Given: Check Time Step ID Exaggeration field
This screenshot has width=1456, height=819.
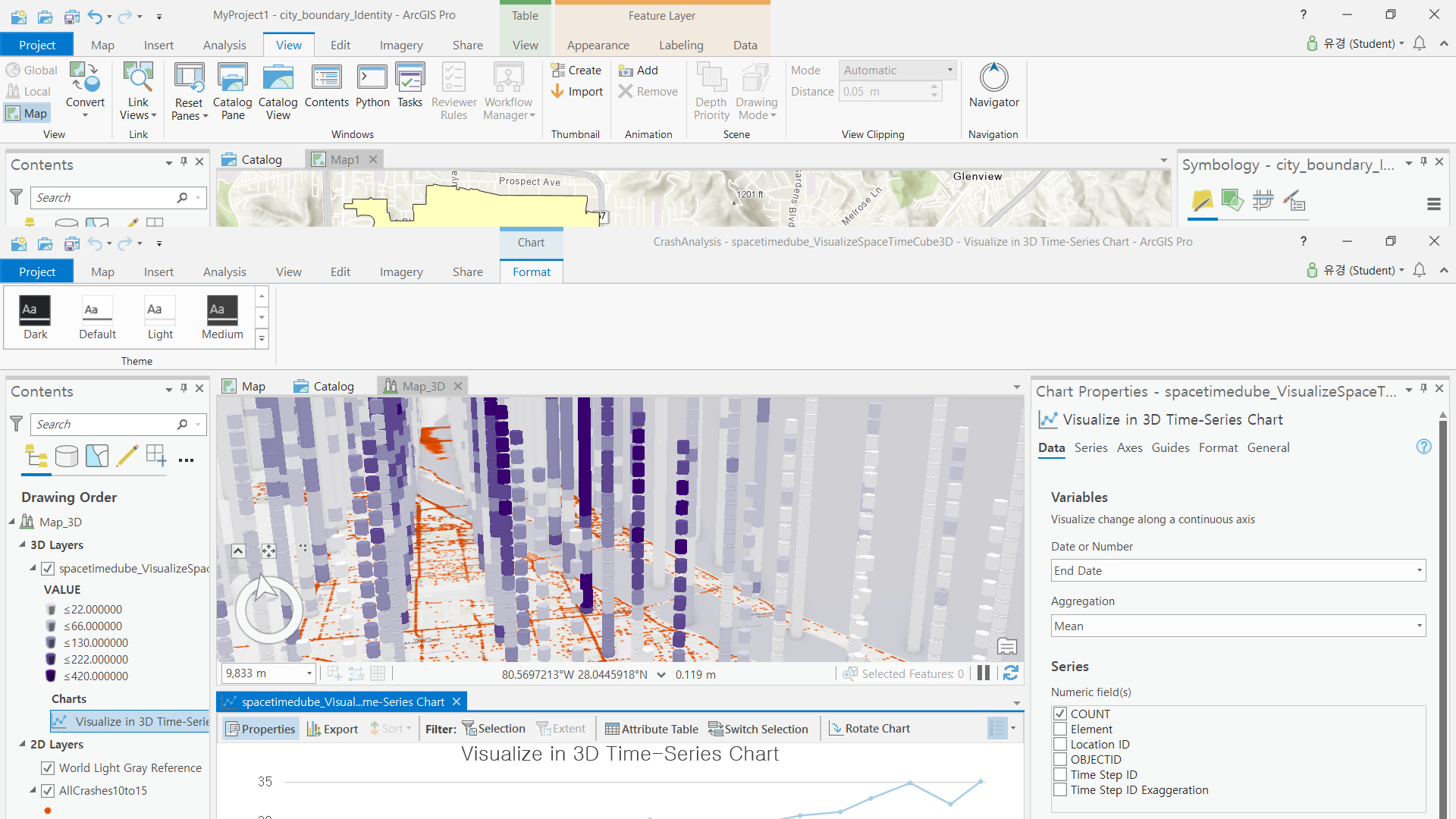Looking at the screenshot, I should tap(1060, 789).
